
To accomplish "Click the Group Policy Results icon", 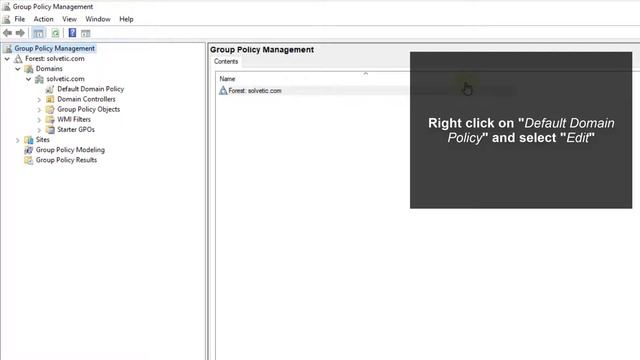I will [29, 160].
